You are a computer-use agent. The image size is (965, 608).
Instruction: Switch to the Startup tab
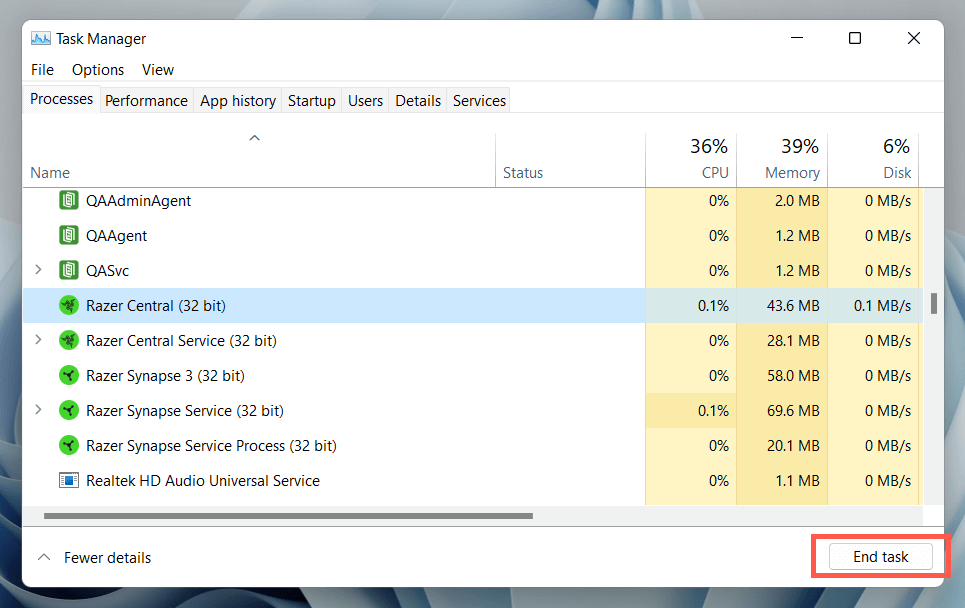point(312,101)
